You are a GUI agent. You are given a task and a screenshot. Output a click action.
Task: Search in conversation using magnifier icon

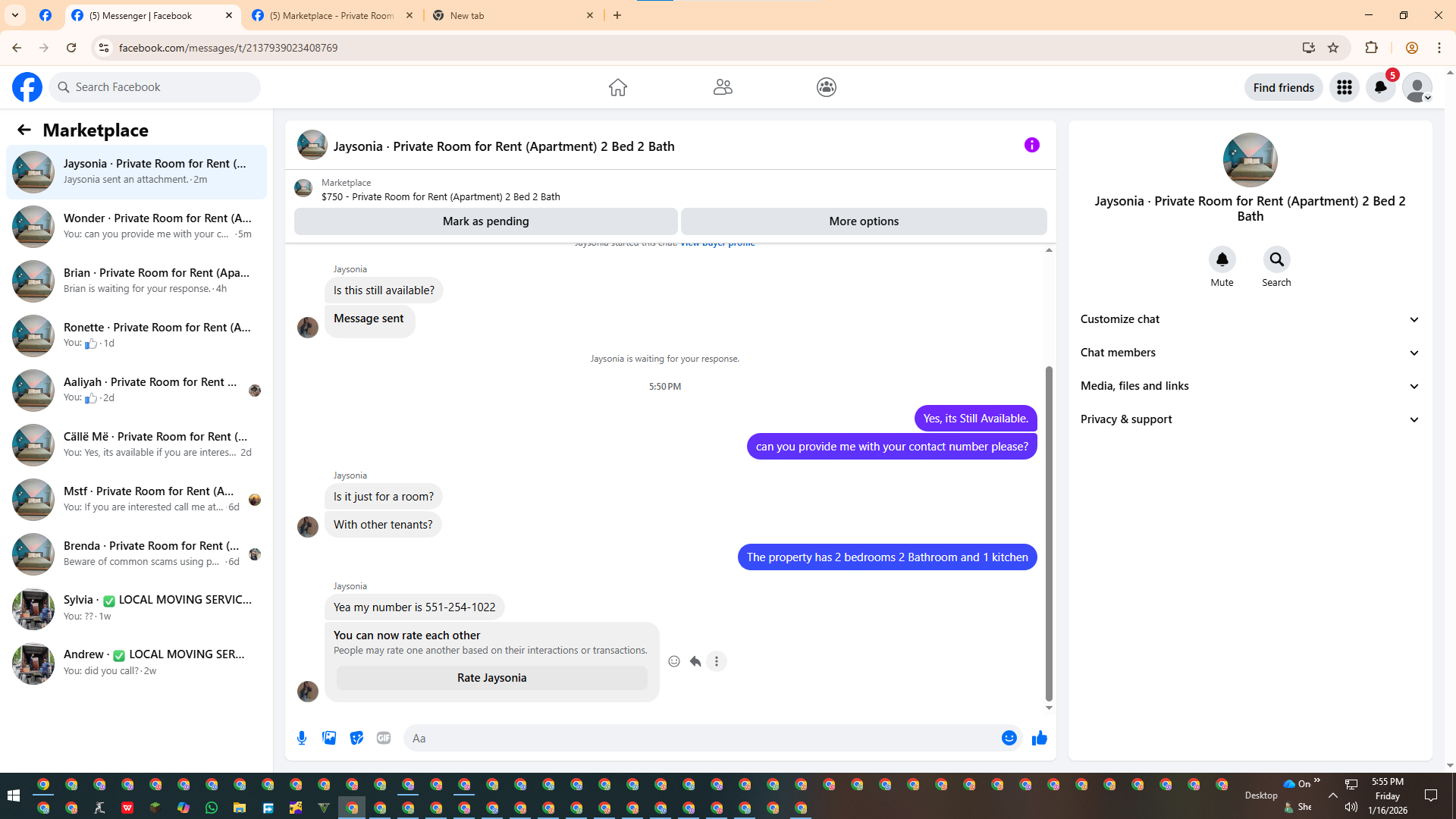point(1276,260)
